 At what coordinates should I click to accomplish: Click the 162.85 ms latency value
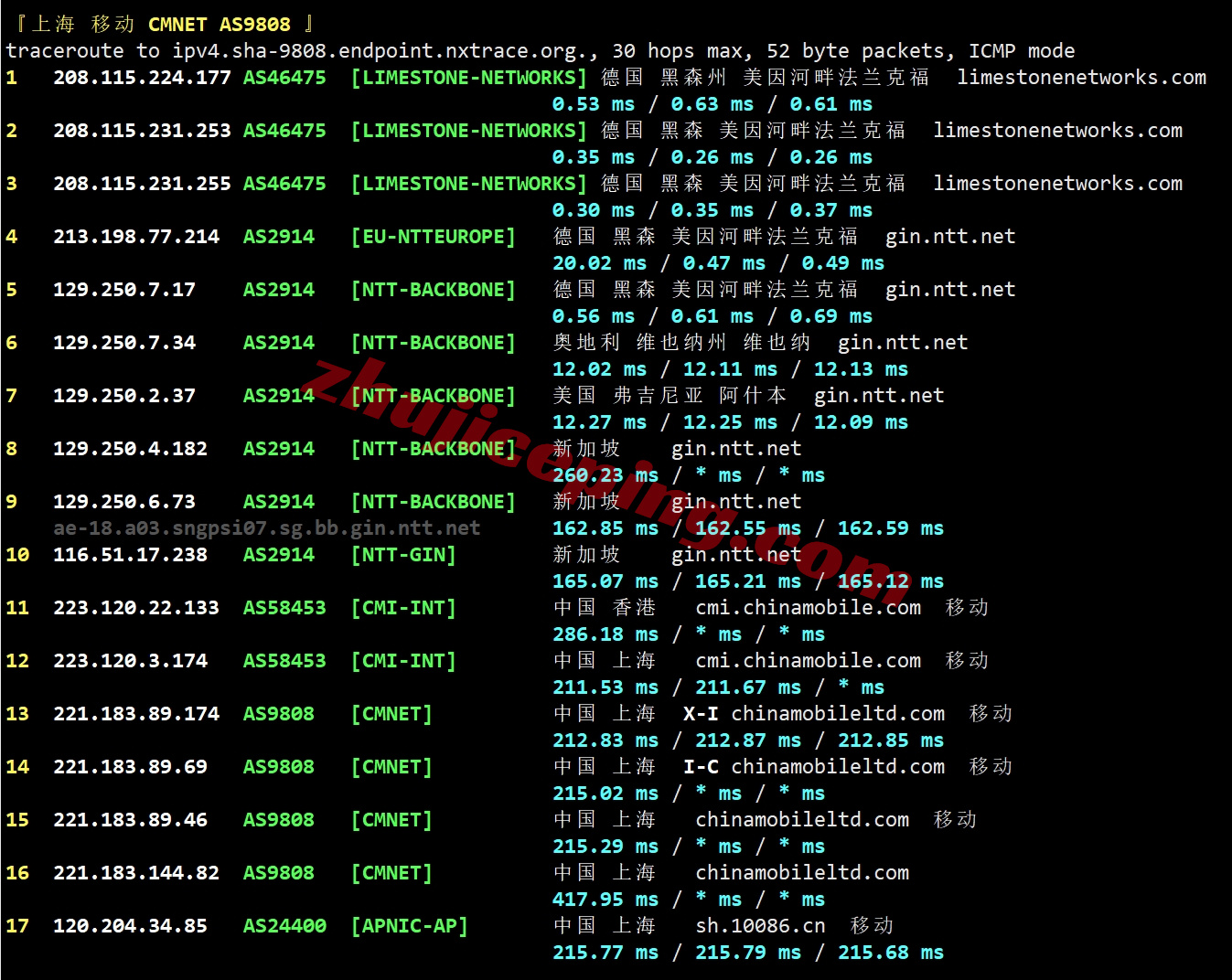pos(605,528)
